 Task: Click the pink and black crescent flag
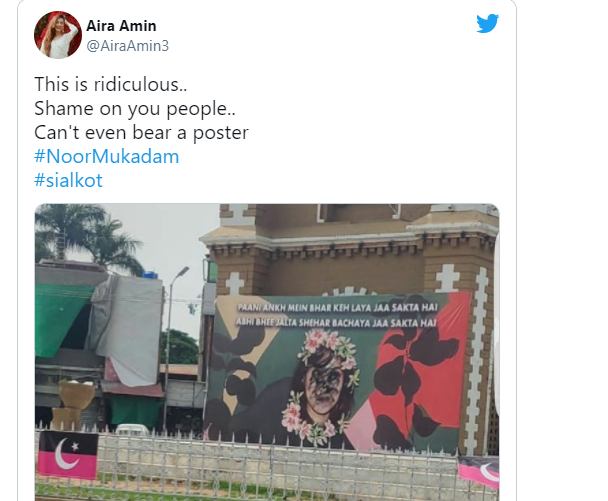coord(68,455)
